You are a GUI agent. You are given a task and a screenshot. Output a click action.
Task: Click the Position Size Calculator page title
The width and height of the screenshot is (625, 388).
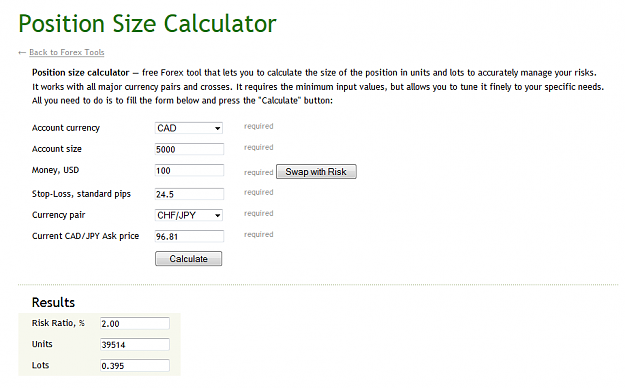coord(147,23)
